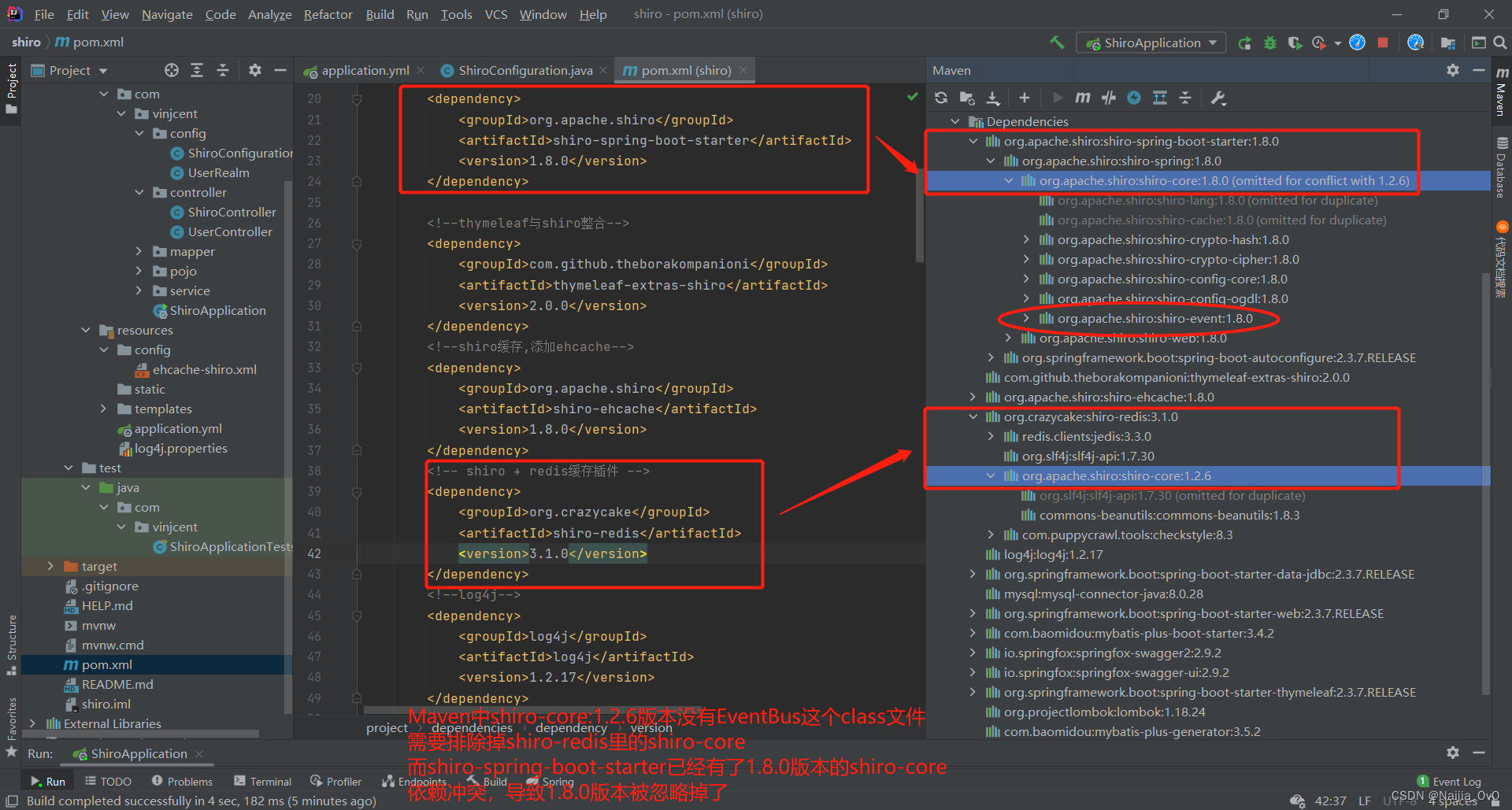Open Maven Settings wrench icon
1512x810 pixels.
click(1217, 98)
